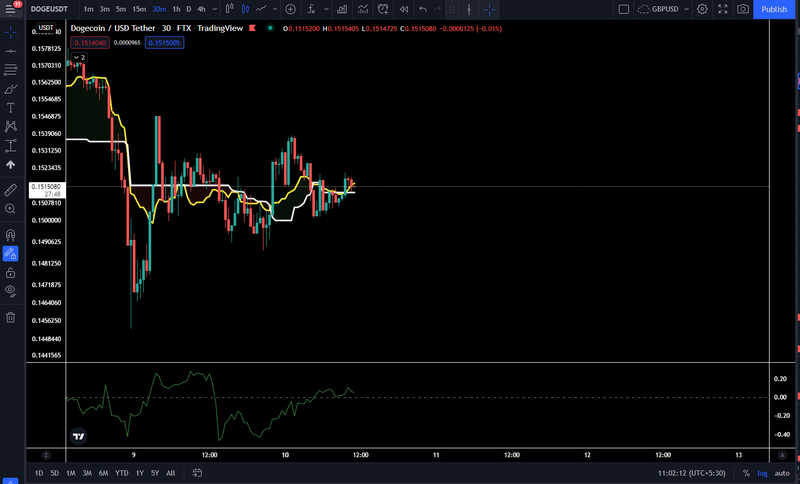Select the 3M date range

[x=87, y=473]
